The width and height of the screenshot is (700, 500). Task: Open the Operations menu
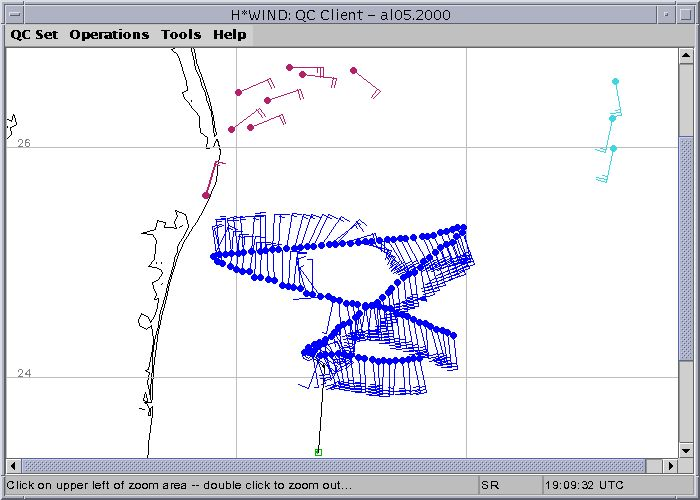pyautogui.click(x=109, y=34)
